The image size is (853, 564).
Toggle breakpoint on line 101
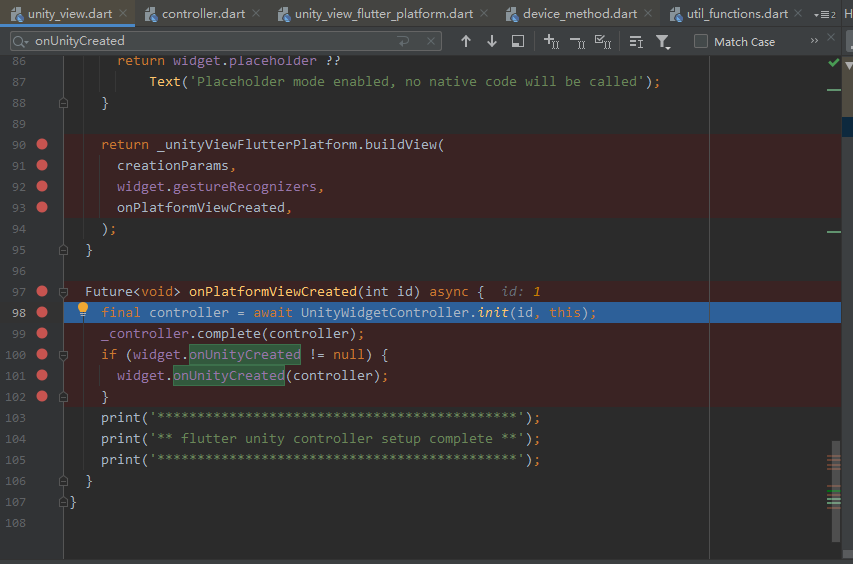[42, 375]
